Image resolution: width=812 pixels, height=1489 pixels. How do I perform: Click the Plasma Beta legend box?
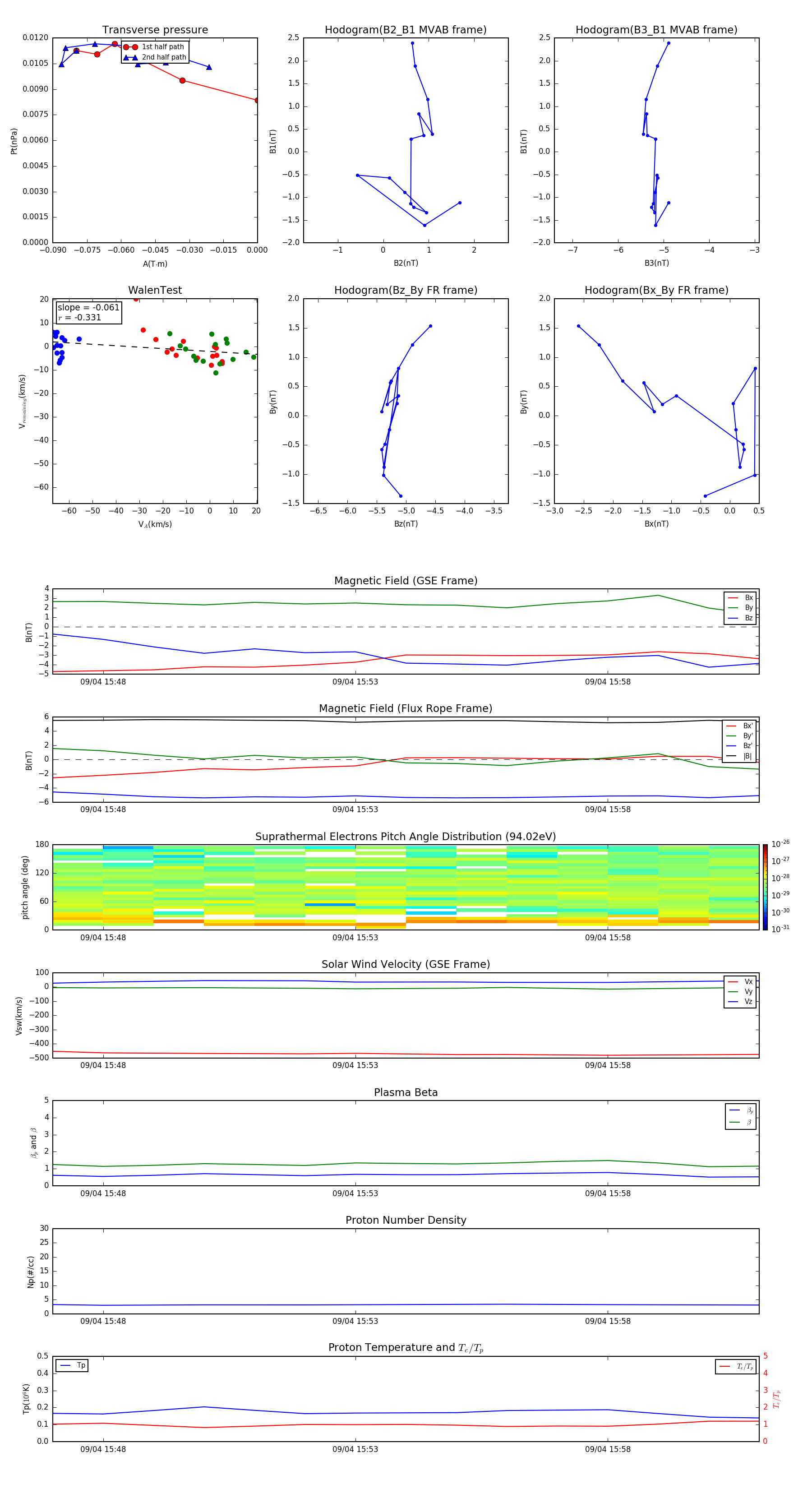pyautogui.click(x=740, y=1116)
